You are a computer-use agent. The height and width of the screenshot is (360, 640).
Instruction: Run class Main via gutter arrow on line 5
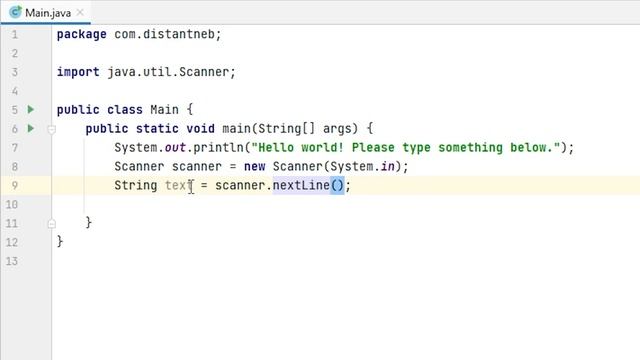[x=31, y=109]
